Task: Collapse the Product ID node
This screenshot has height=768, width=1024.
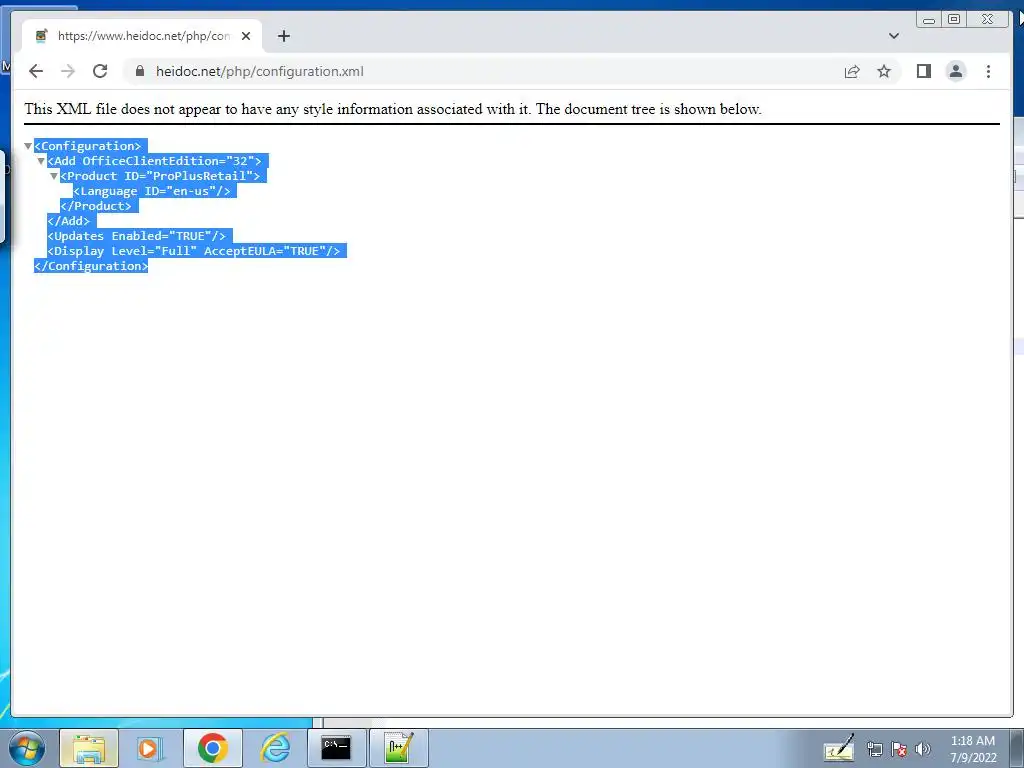Action: [54, 176]
